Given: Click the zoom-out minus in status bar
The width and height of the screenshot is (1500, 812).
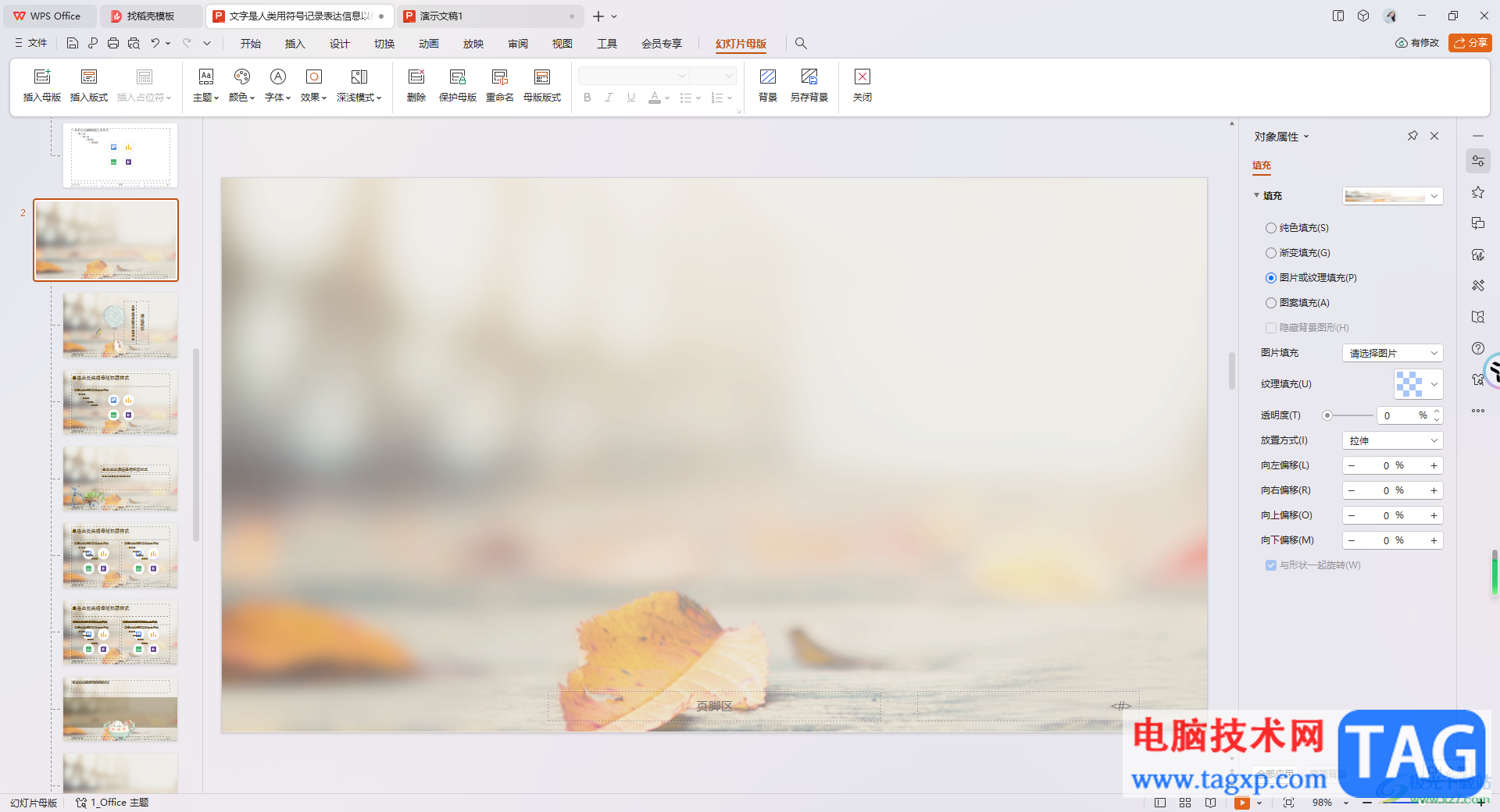Looking at the screenshot, I should coord(1367,803).
